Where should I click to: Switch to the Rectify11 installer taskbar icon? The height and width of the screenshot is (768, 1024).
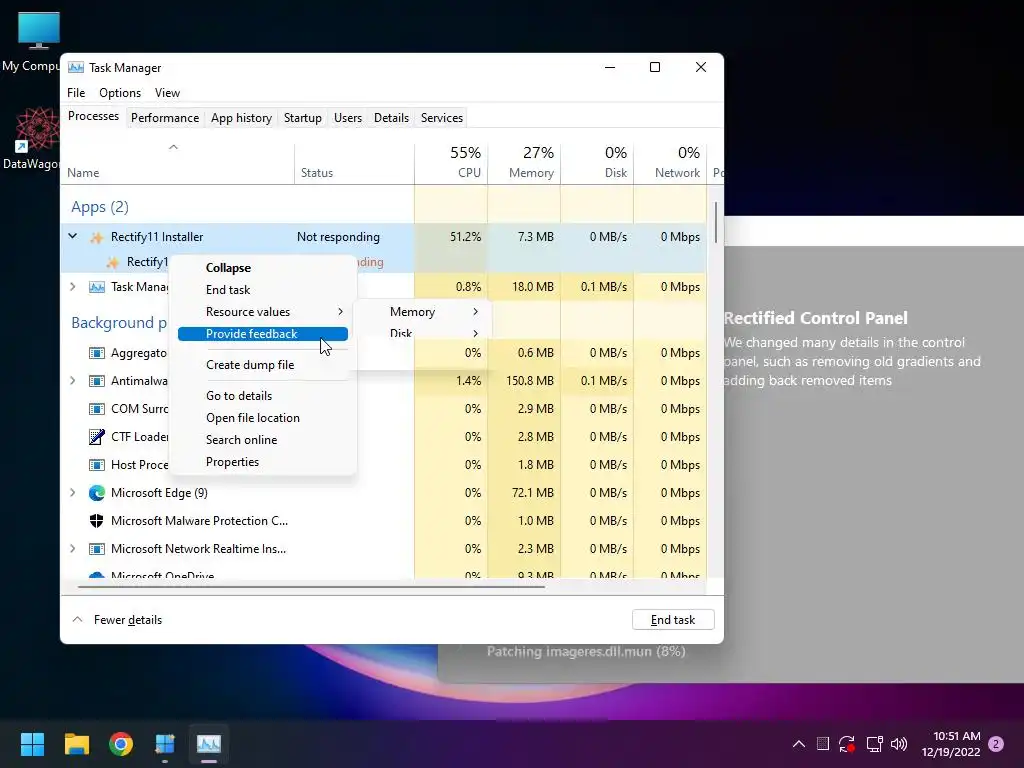165,744
